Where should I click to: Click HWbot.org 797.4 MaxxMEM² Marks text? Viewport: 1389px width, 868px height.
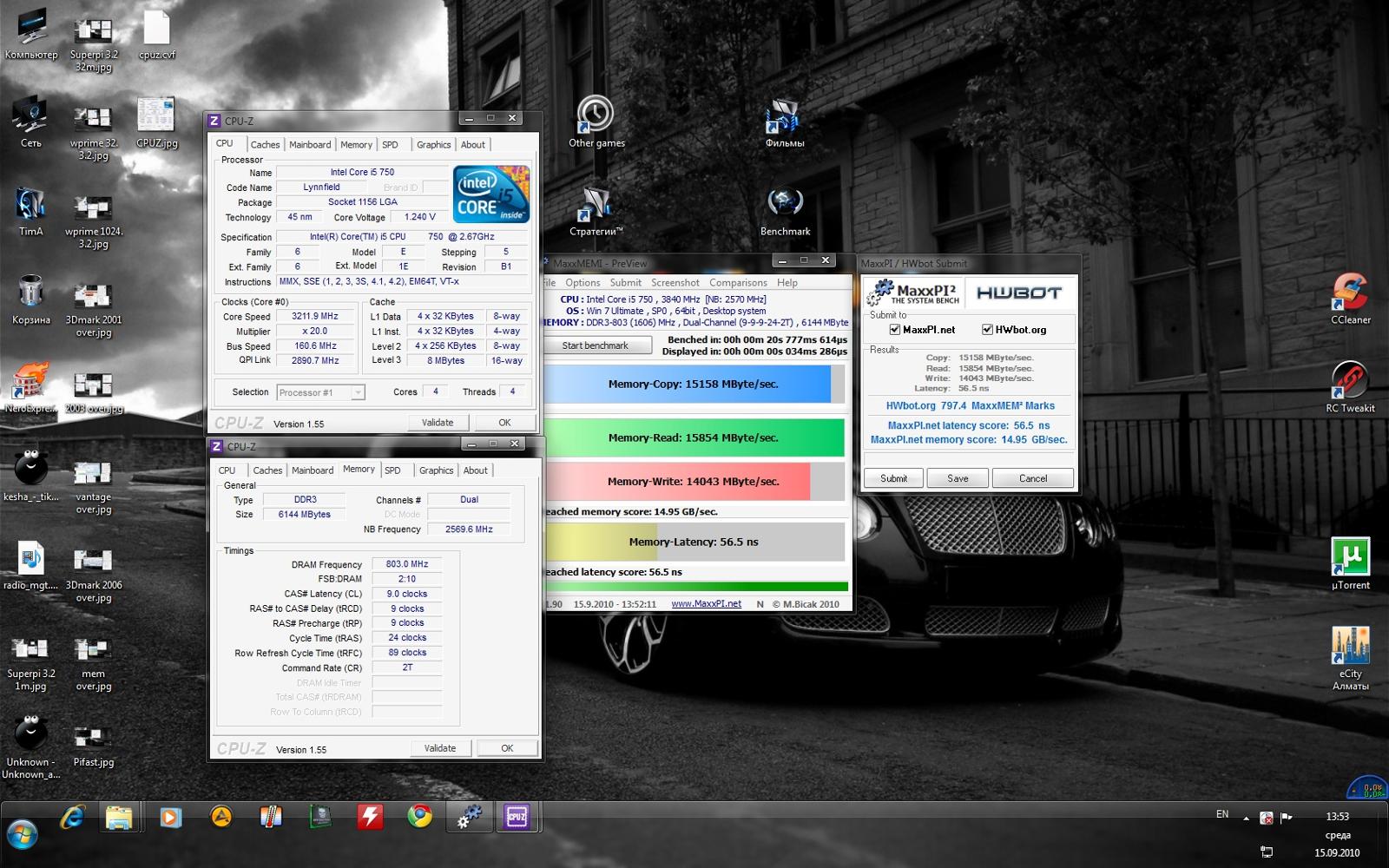tap(970, 406)
